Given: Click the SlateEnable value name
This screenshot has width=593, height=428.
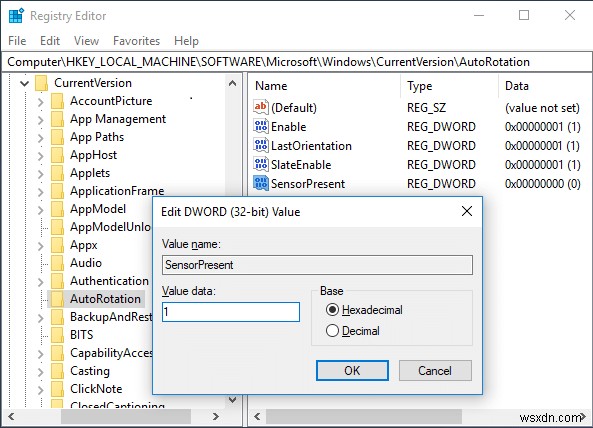Looking at the screenshot, I should pyautogui.click(x=301, y=164).
